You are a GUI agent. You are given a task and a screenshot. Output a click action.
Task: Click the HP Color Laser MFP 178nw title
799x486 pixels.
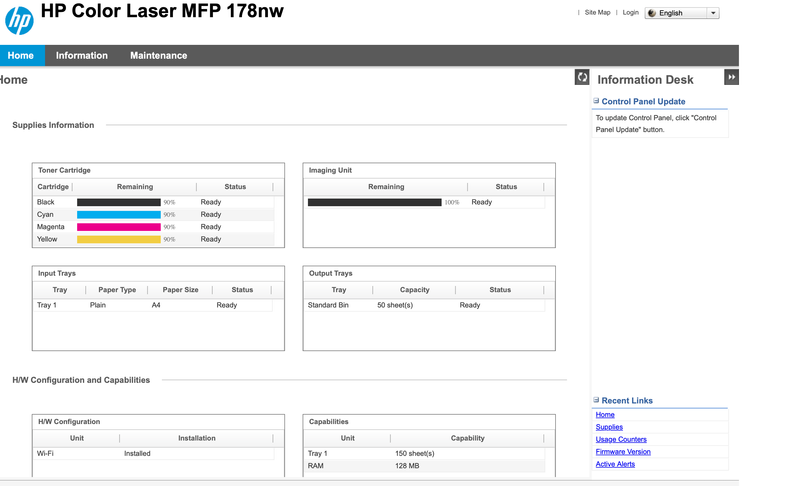click(x=162, y=11)
